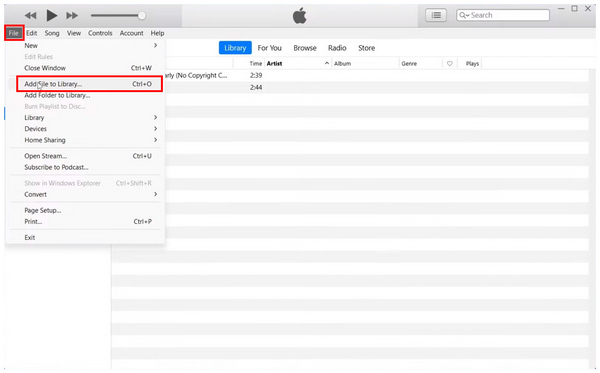This screenshot has height=373, width=600.
Task: Switch to the Library tab
Action: point(235,48)
